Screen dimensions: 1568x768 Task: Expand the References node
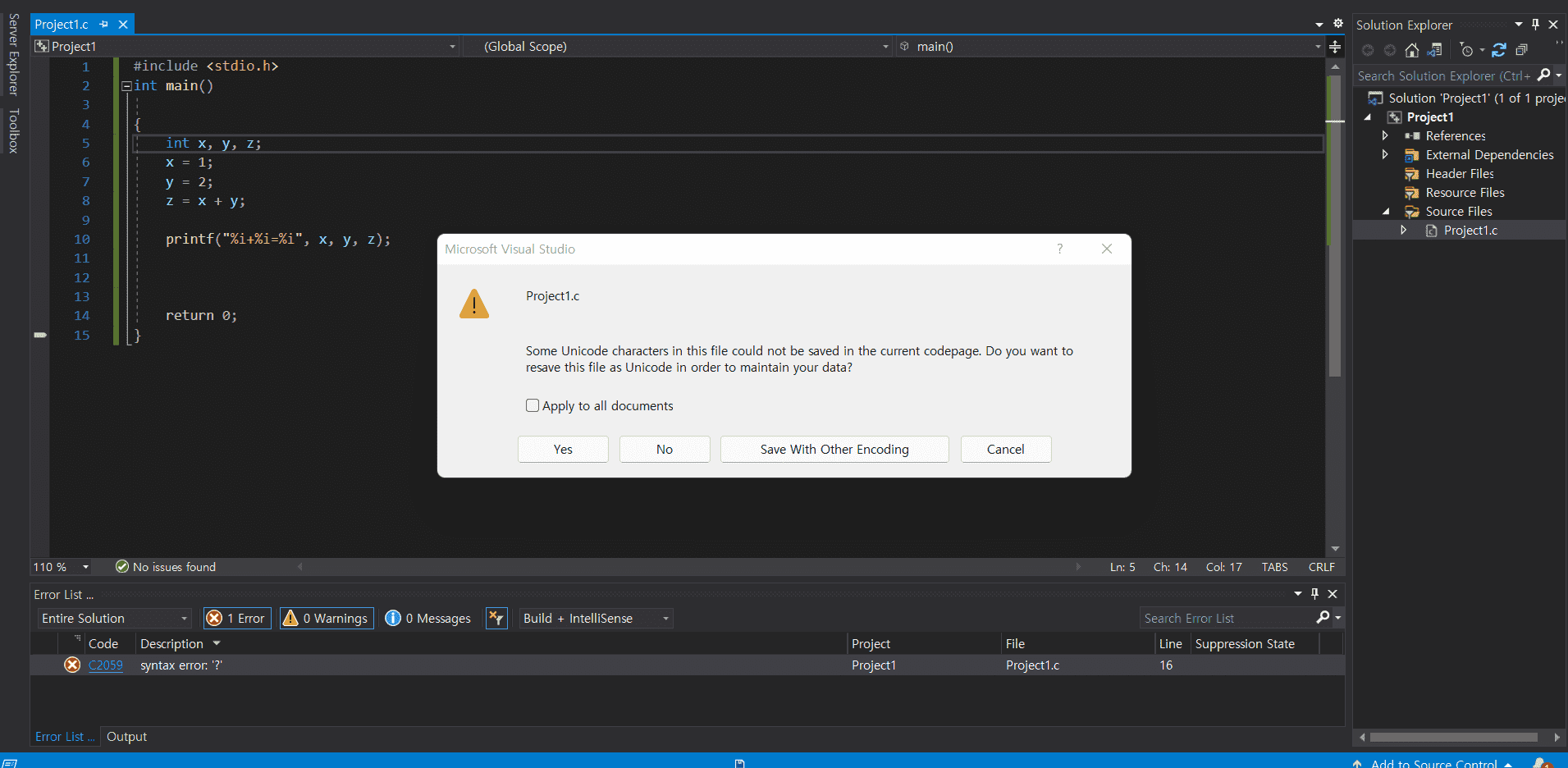1385,135
